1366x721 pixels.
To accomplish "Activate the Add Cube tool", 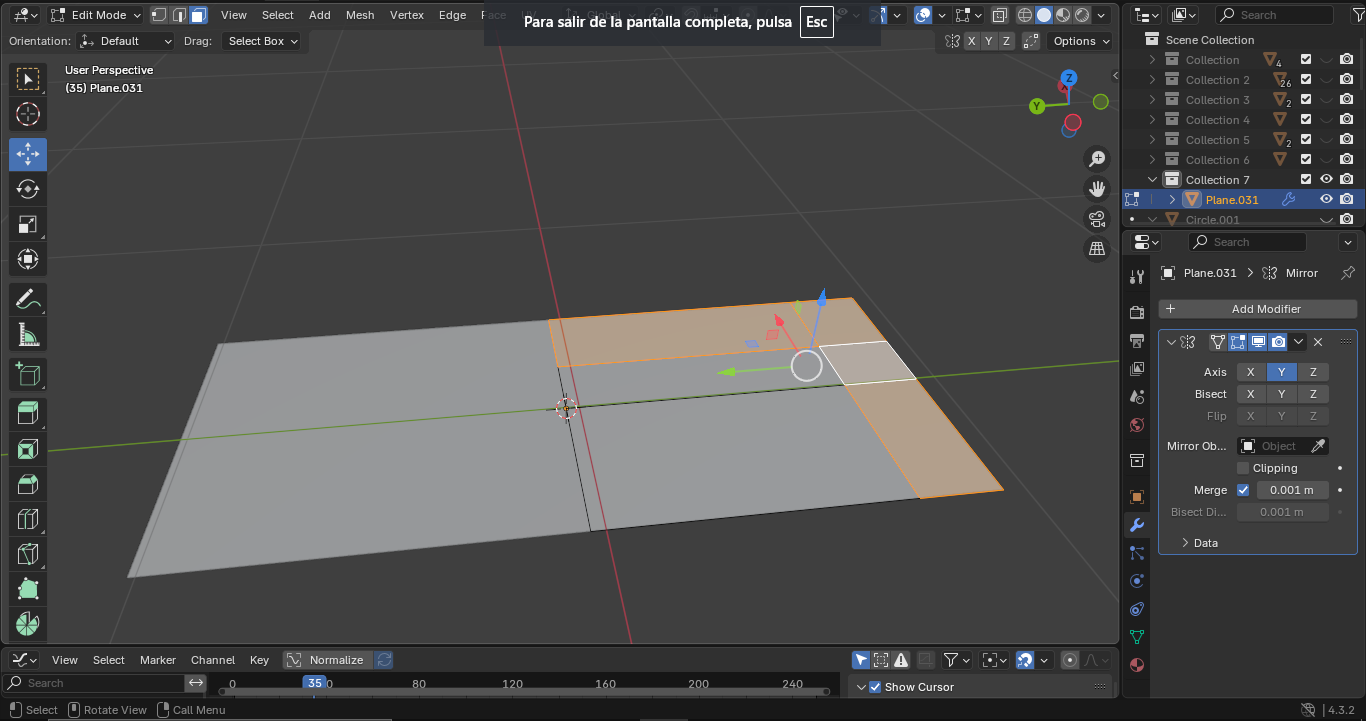I will (28, 374).
